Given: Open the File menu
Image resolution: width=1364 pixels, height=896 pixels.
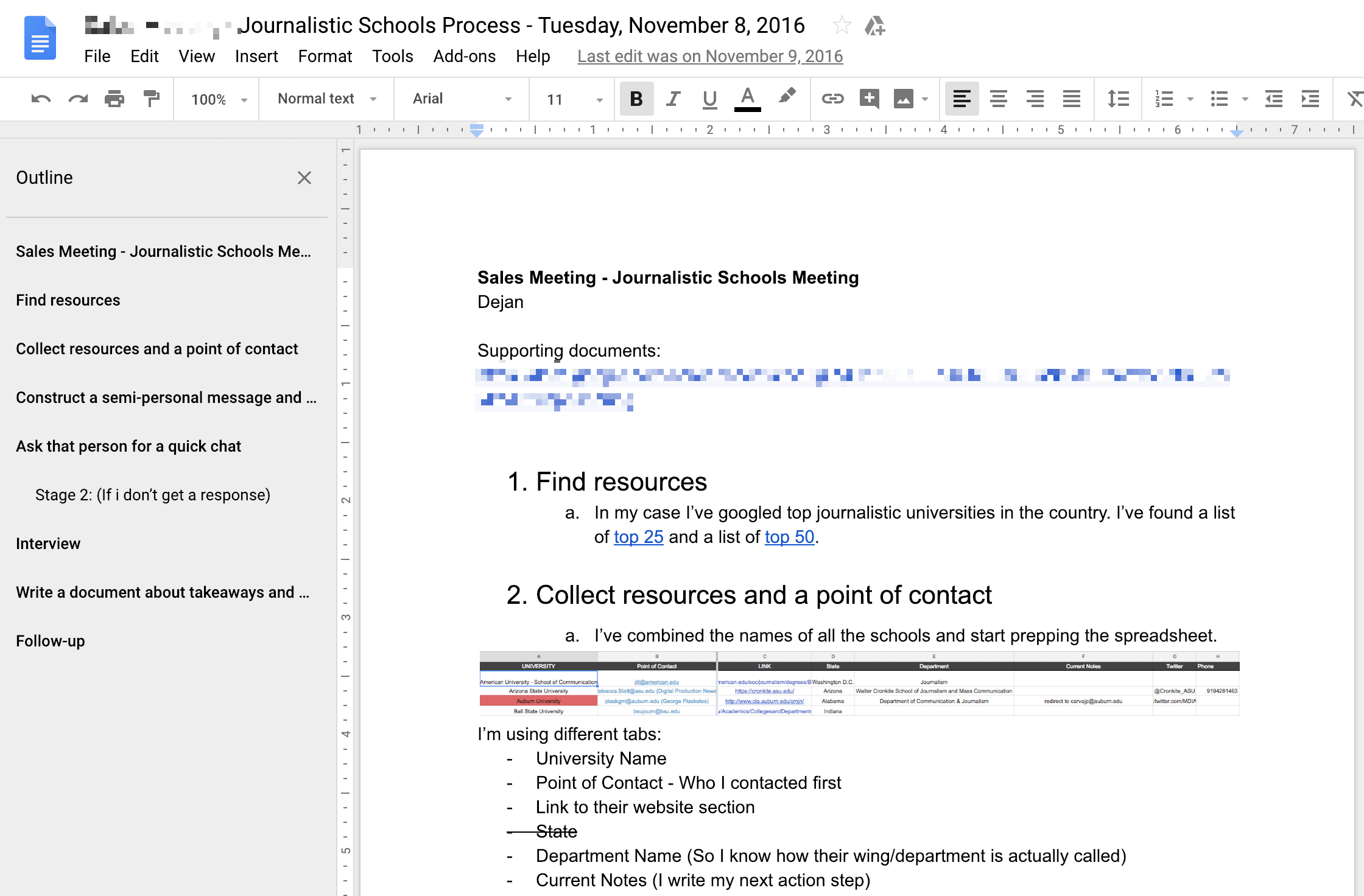Looking at the screenshot, I should point(97,56).
